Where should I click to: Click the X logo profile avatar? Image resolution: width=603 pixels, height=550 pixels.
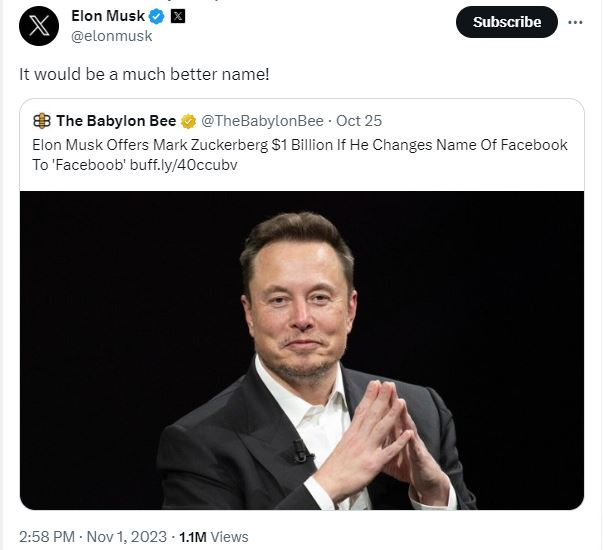38,27
